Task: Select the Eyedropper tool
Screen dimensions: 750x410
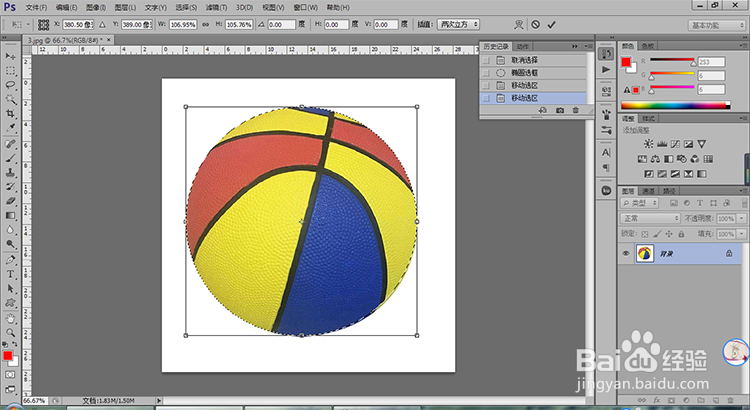Action: pyautogui.click(x=10, y=128)
